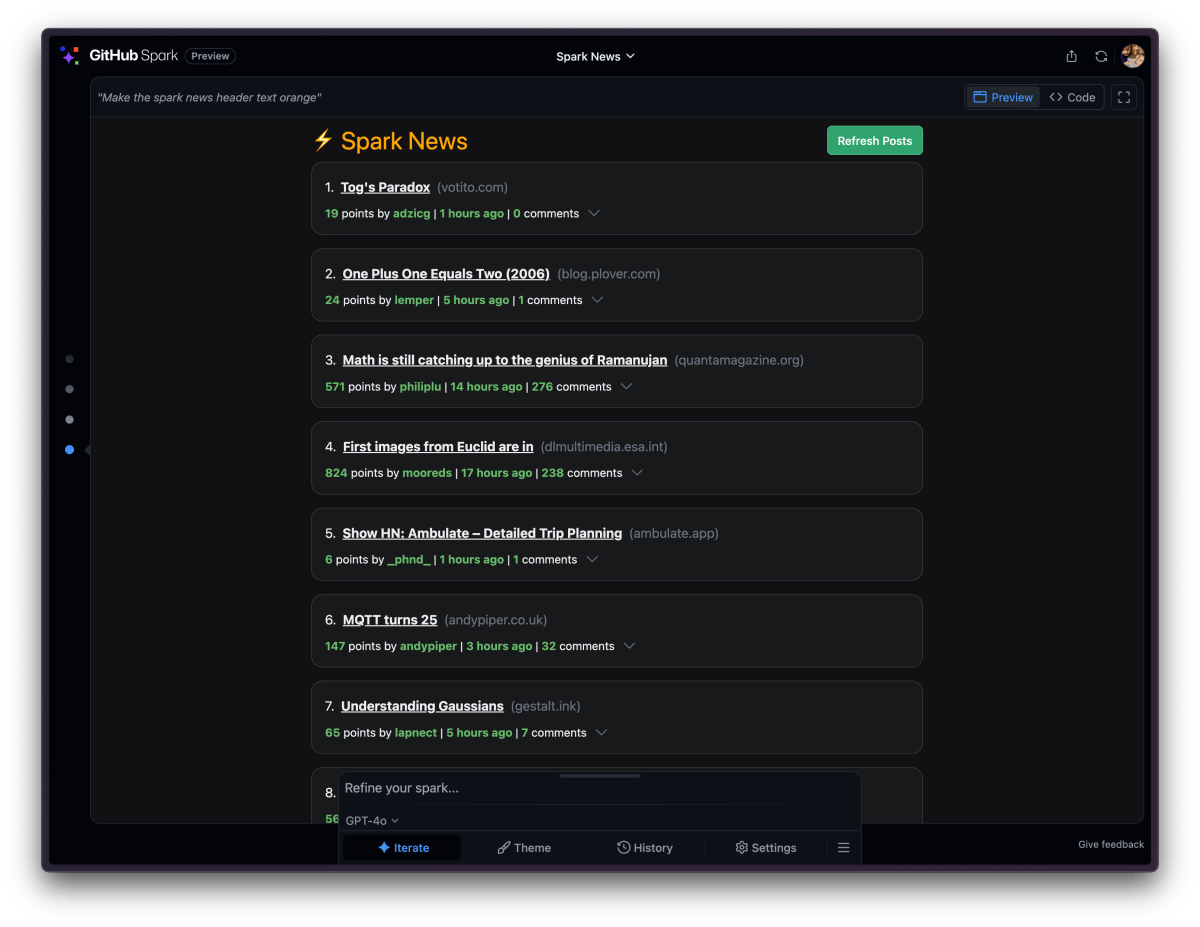Click the quantamagazine.org domain text
This screenshot has width=1200, height=927.
[739, 360]
